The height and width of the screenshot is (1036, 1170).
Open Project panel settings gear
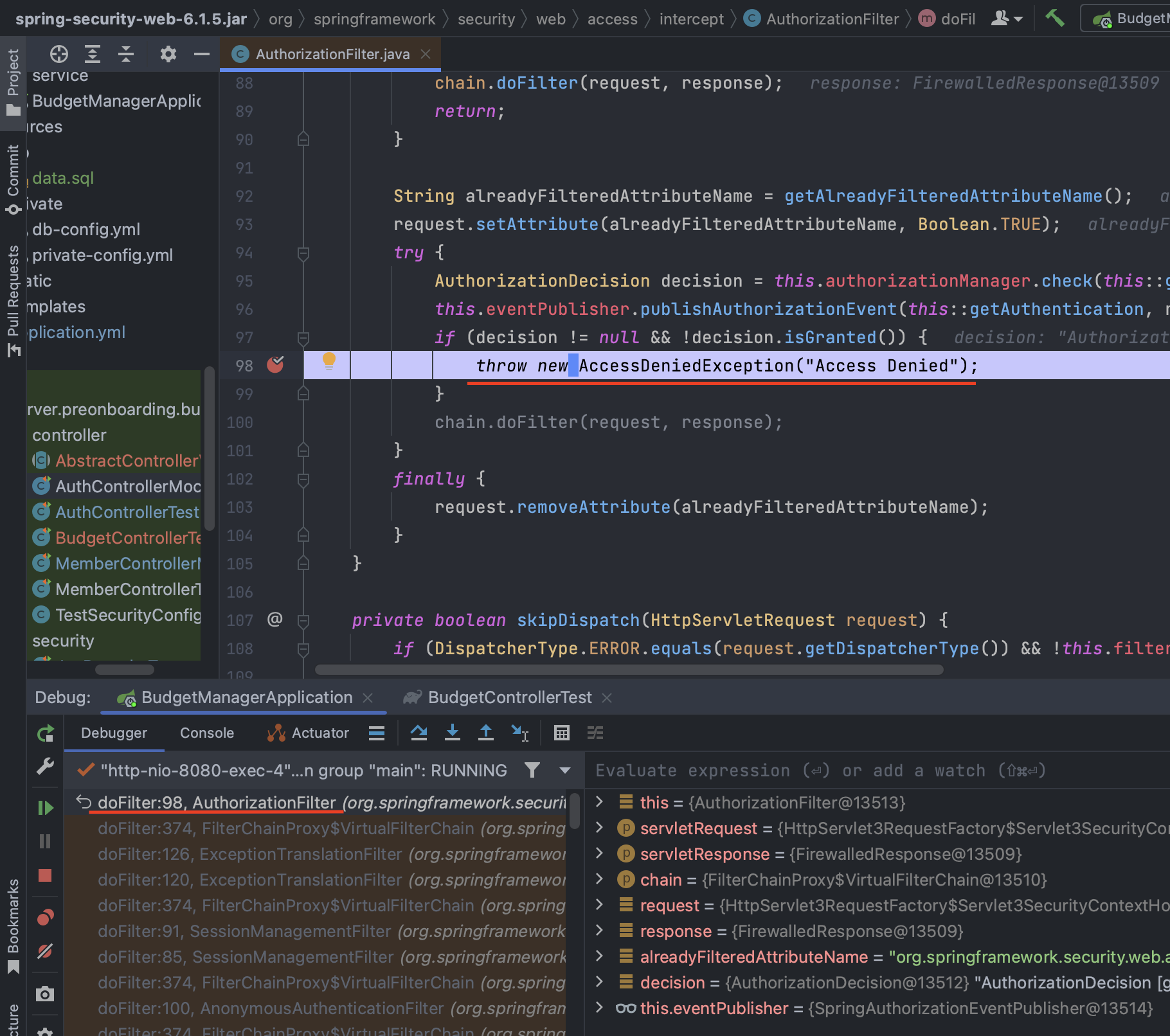click(x=168, y=54)
